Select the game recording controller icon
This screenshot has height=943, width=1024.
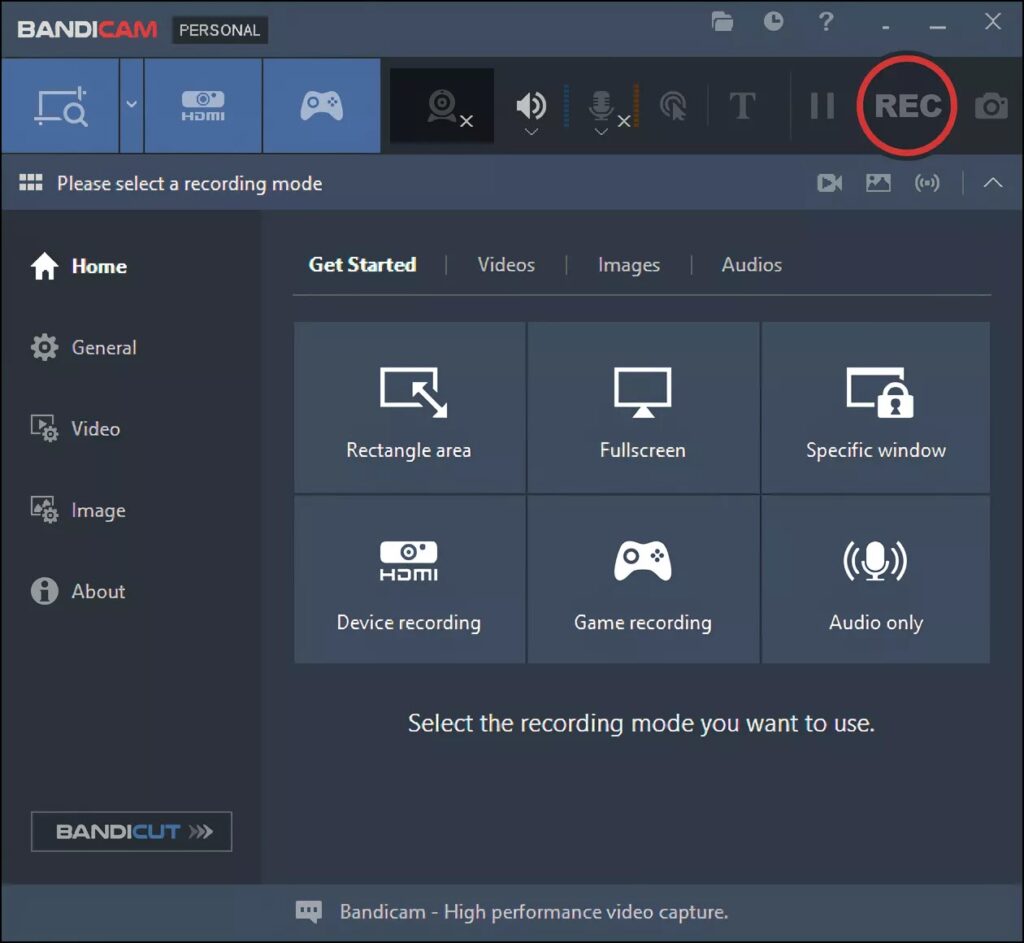tap(321, 105)
